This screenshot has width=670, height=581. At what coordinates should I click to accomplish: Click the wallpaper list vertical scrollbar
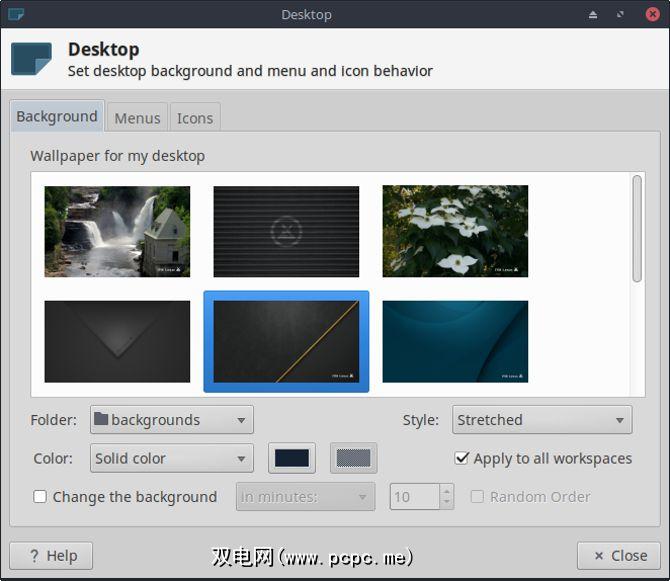(637, 229)
